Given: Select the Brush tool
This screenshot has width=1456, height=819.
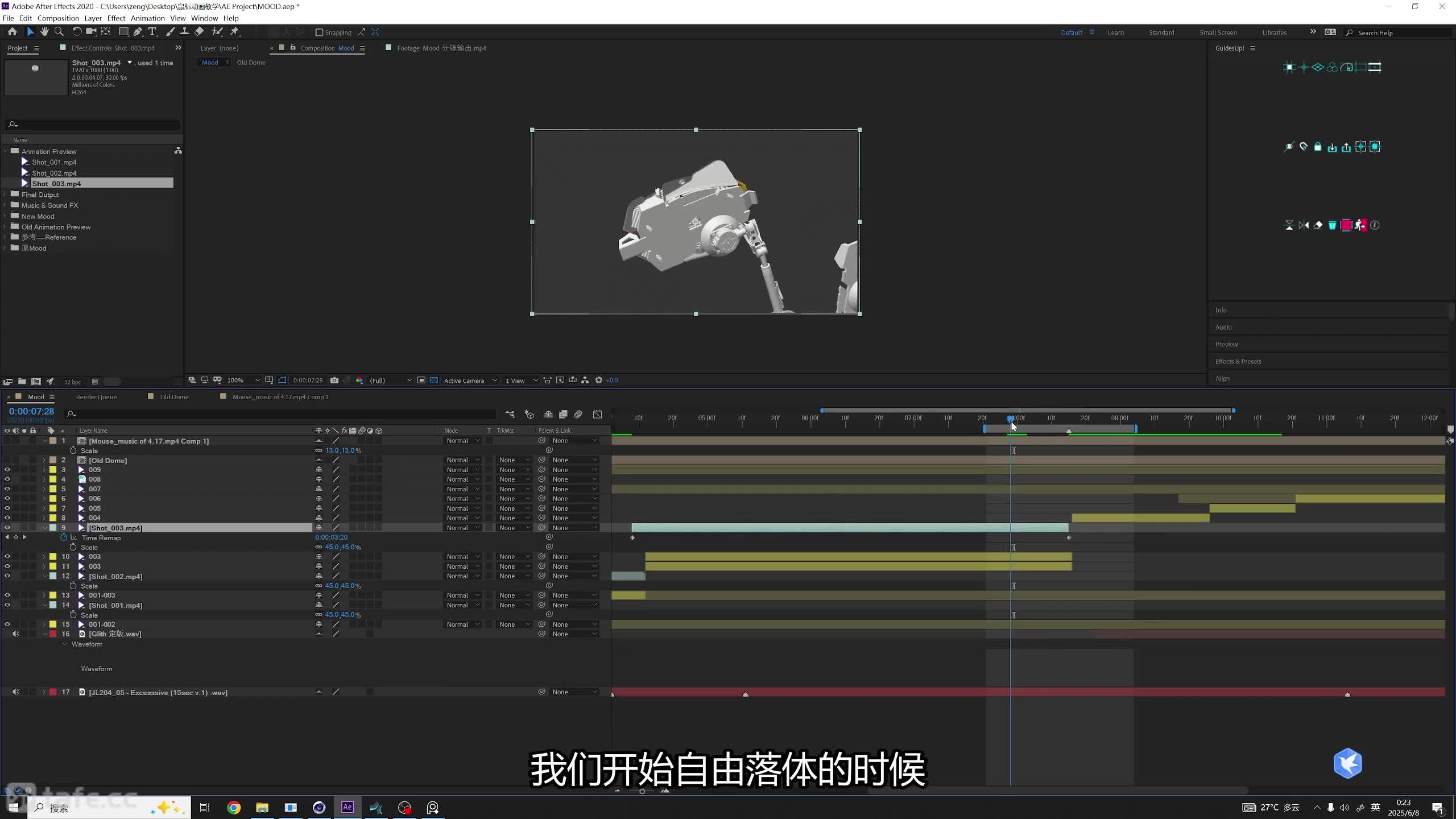Looking at the screenshot, I should tap(170, 32).
